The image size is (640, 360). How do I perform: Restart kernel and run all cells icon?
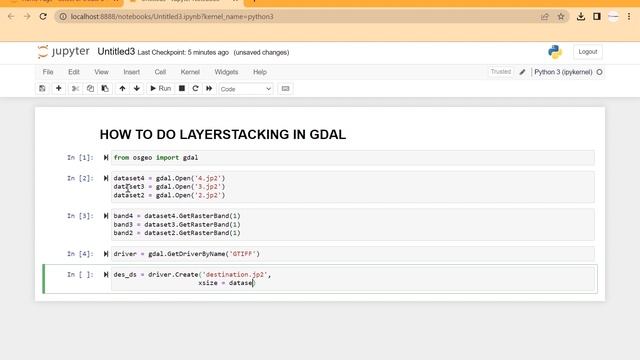pyautogui.click(x=209, y=89)
